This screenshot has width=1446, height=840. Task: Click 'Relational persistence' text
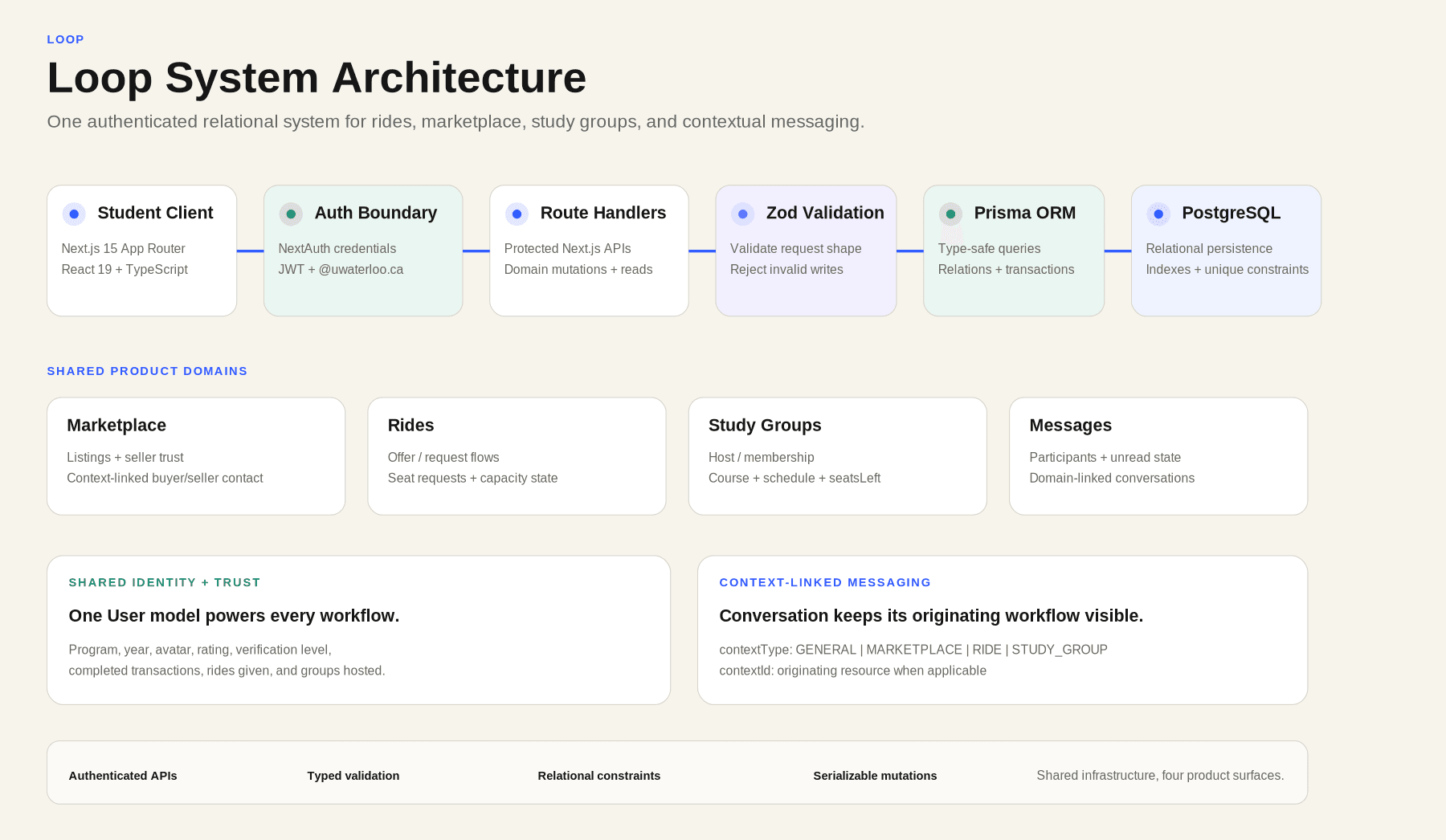pyautogui.click(x=1209, y=249)
